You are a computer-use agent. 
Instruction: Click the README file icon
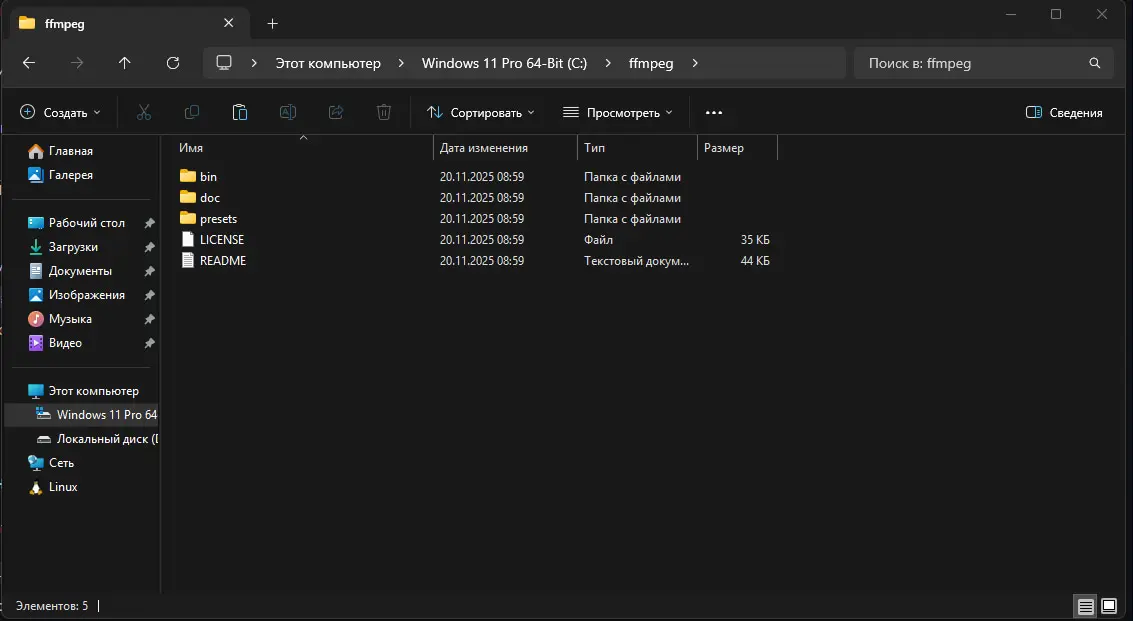[188, 260]
